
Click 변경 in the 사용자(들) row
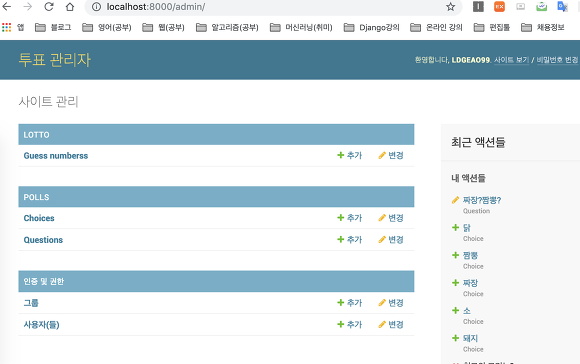(x=391, y=324)
